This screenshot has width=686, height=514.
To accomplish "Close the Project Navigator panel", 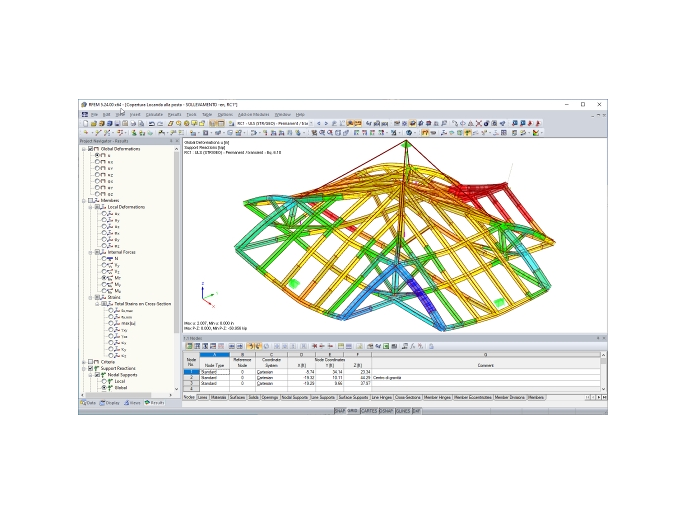I will tap(177, 141).
